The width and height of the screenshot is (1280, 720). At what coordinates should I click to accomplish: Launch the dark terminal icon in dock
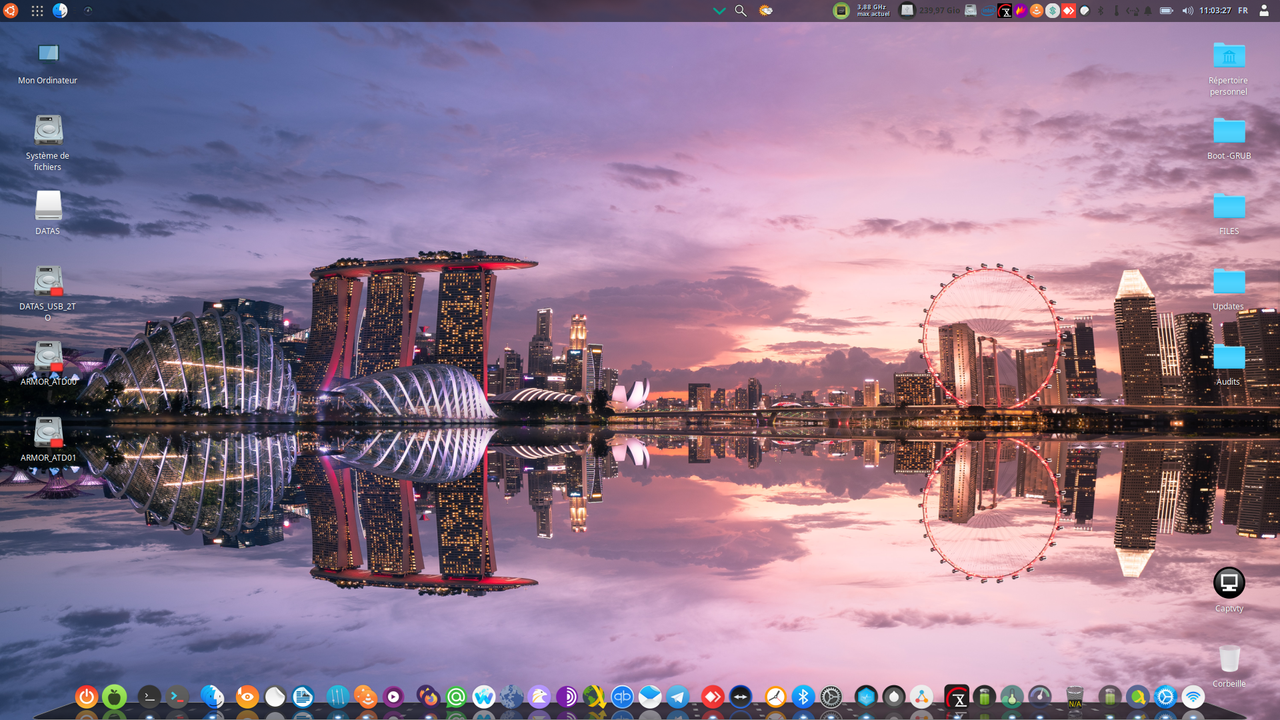tap(149, 697)
